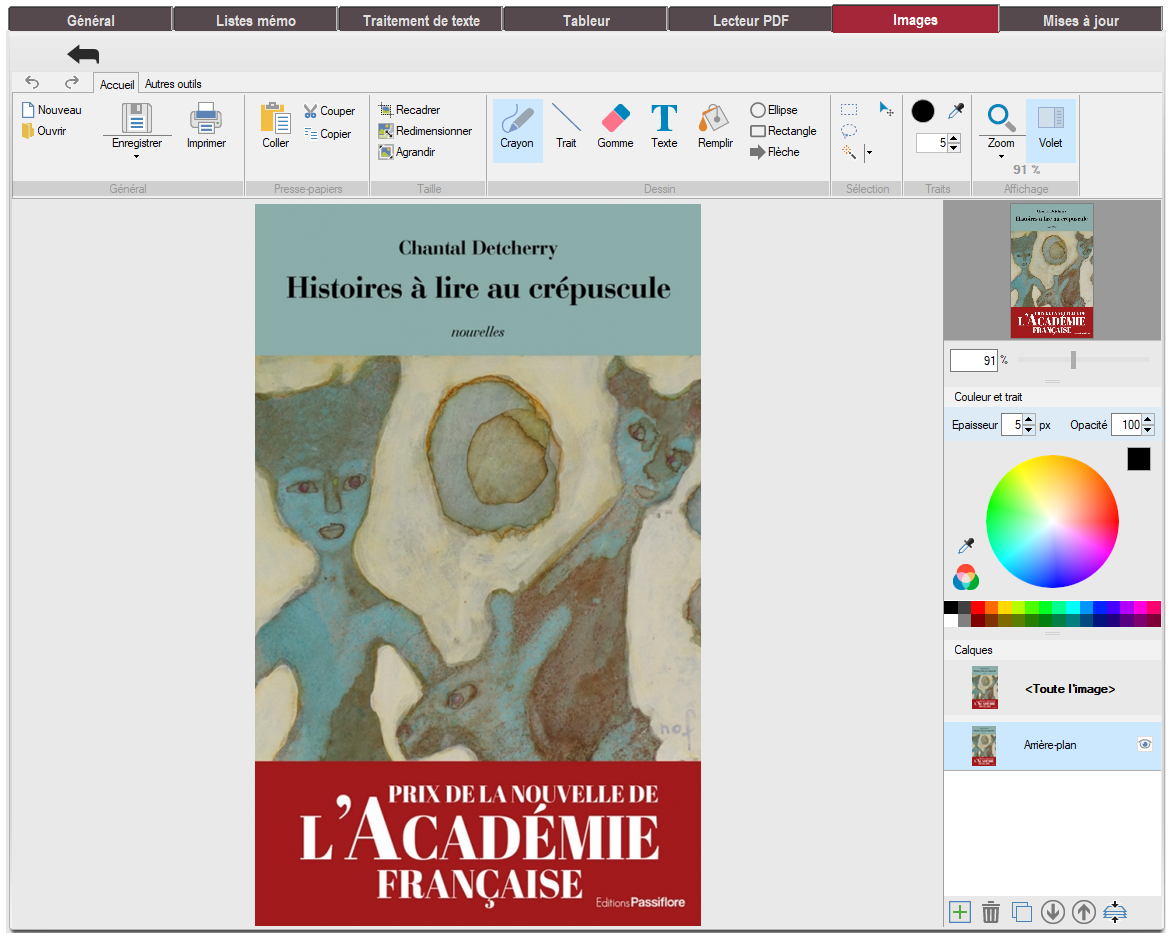Choose the Ellipse shape tool
This screenshot has width=1172, height=939.
pyautogui.click(x=774, y=110)
